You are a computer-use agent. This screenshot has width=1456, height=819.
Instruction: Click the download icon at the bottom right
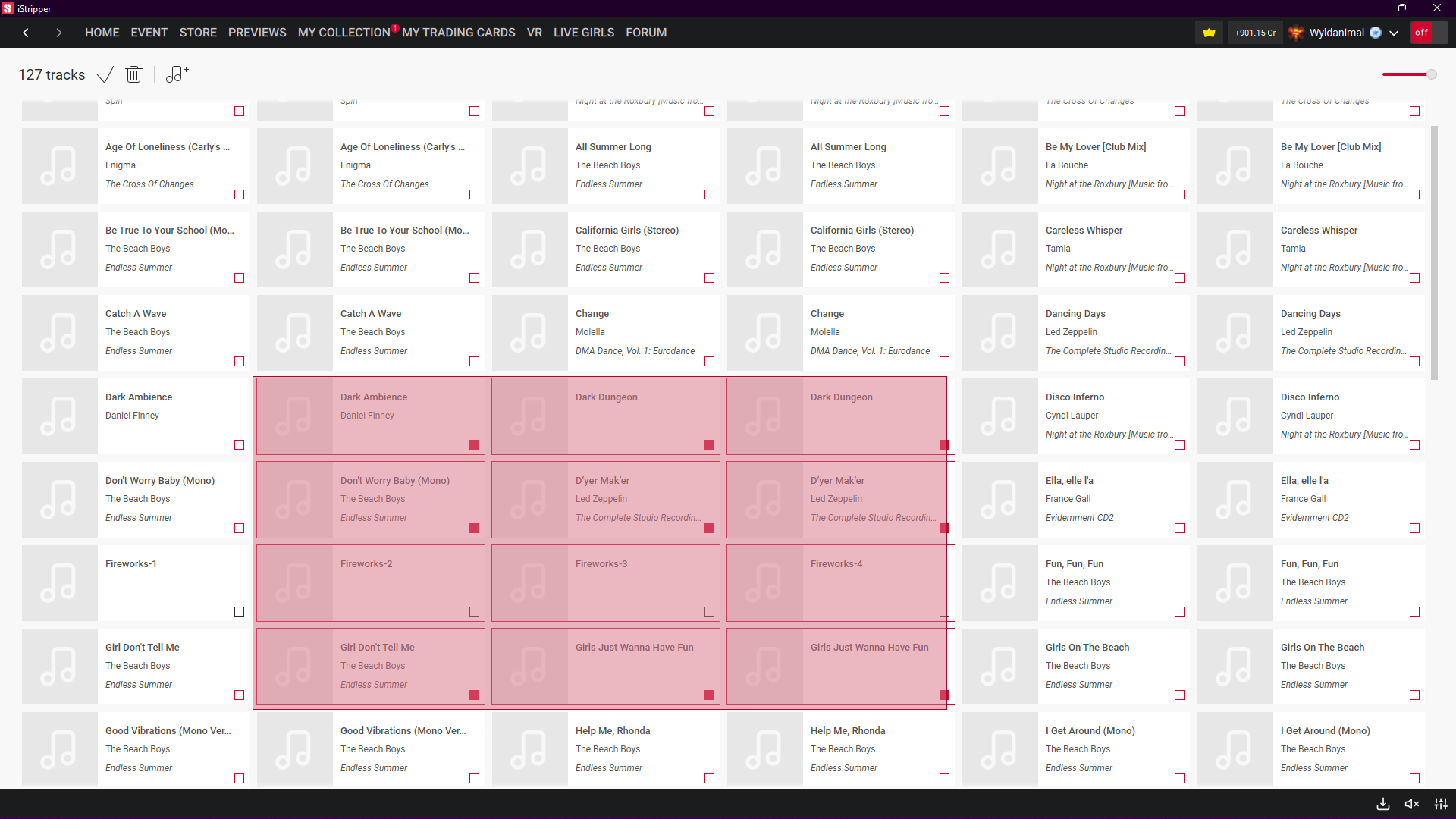pyautogui.click(x=1383, y=804)
